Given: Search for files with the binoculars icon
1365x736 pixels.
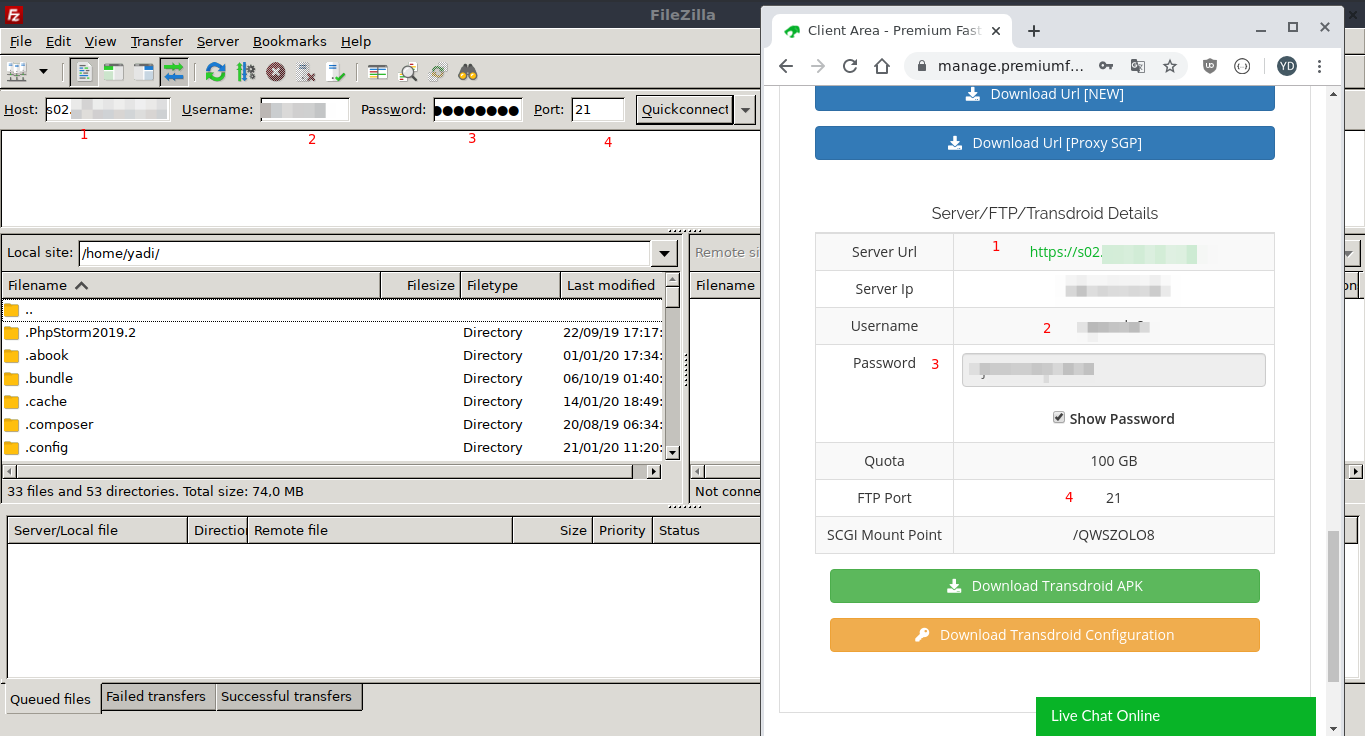Looking at the screenshot, I should (467, 72).
